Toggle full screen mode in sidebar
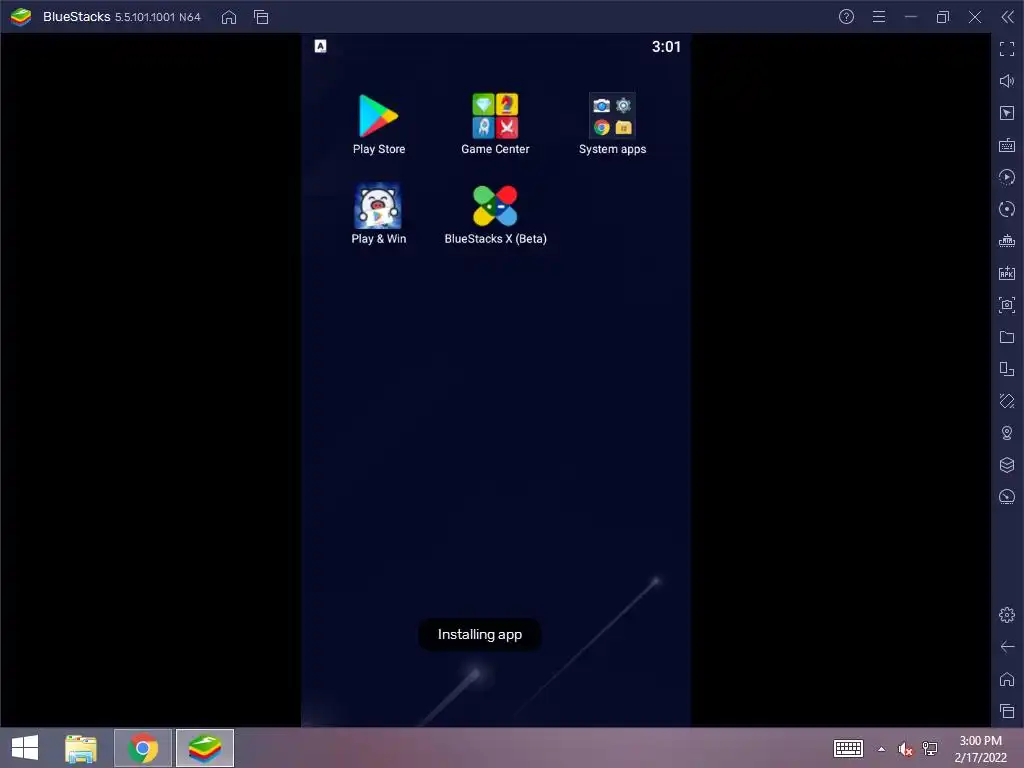 coord(1007,49)
